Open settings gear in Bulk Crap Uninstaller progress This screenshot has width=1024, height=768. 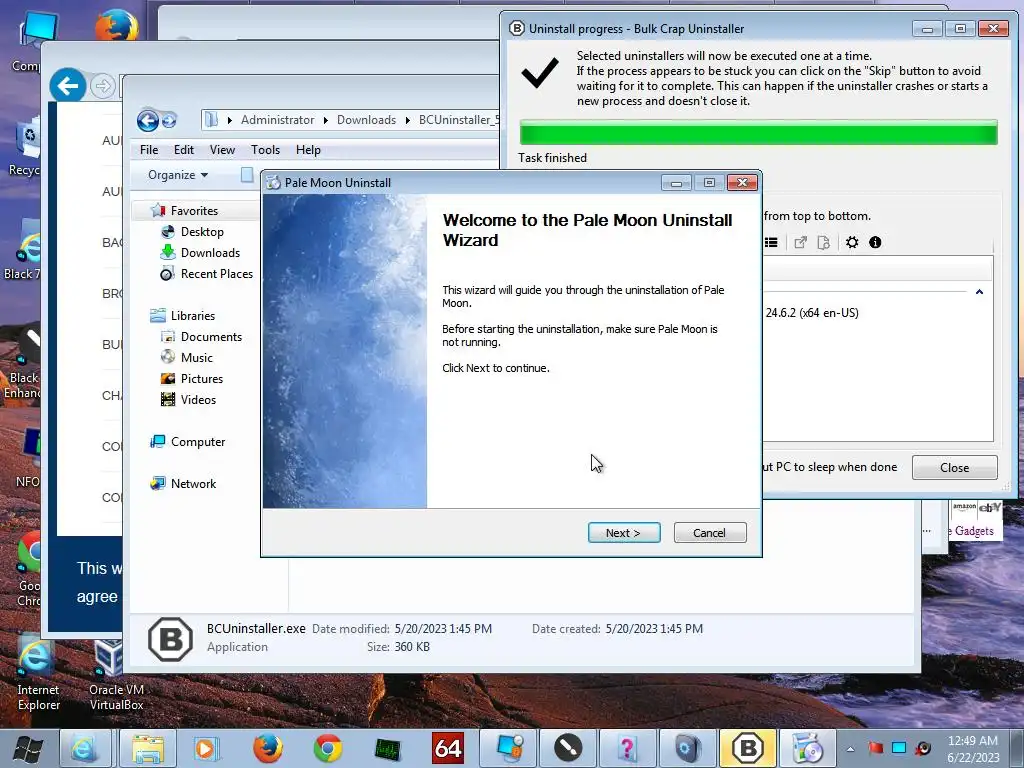tap(852, 242)
